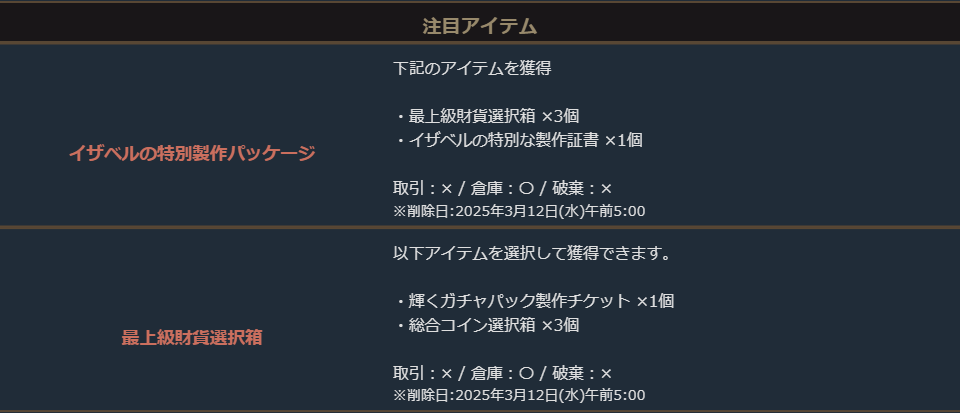This screenshot has height=413, width=960.
Task: Click the ×1個 quantity after イザベルの特別な製作証書
Action: point(623,140)
